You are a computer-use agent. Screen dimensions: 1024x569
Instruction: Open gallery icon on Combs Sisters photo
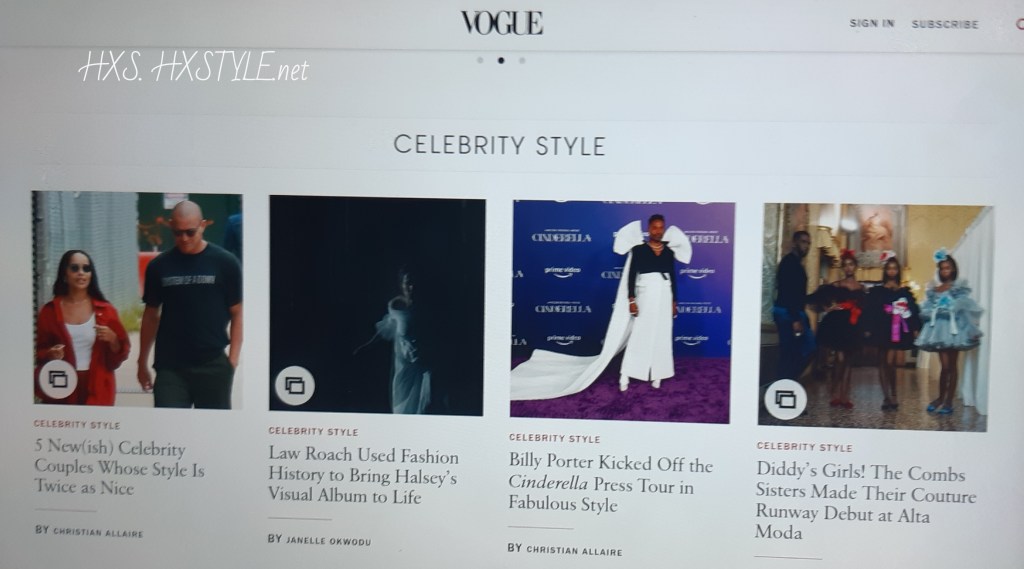[x=785, y=399]
